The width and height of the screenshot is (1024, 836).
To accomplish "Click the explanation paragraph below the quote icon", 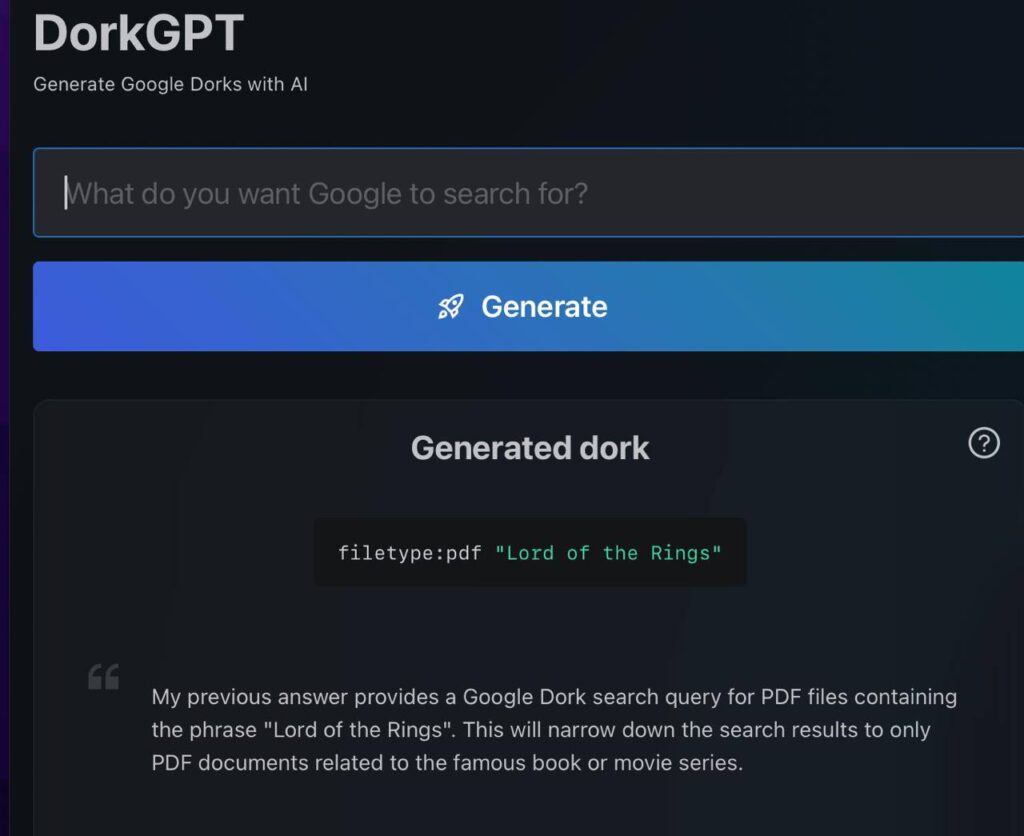I will click(553, 730).
